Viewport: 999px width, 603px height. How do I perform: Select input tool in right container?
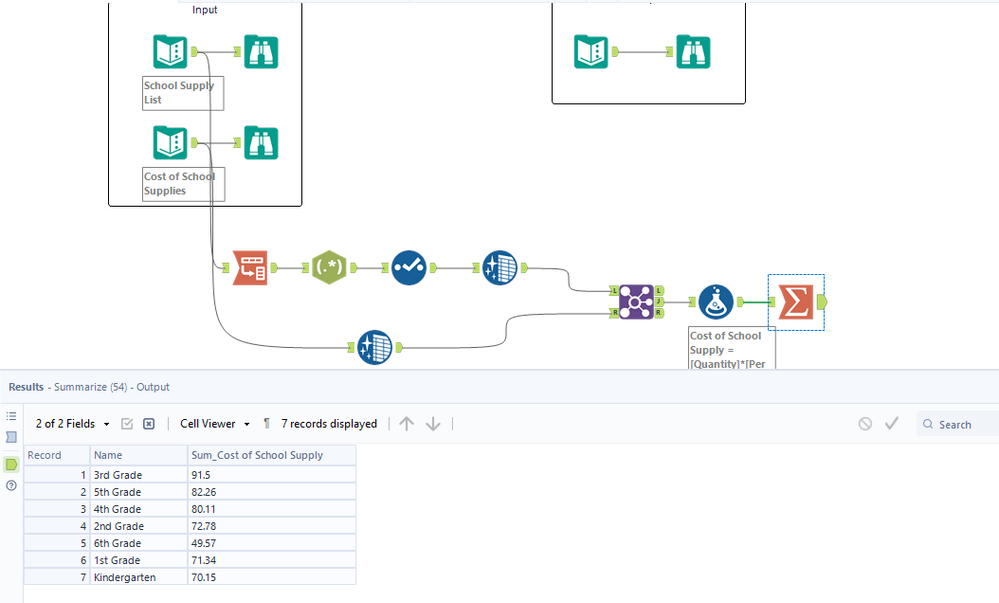click(x=591, y=52)
